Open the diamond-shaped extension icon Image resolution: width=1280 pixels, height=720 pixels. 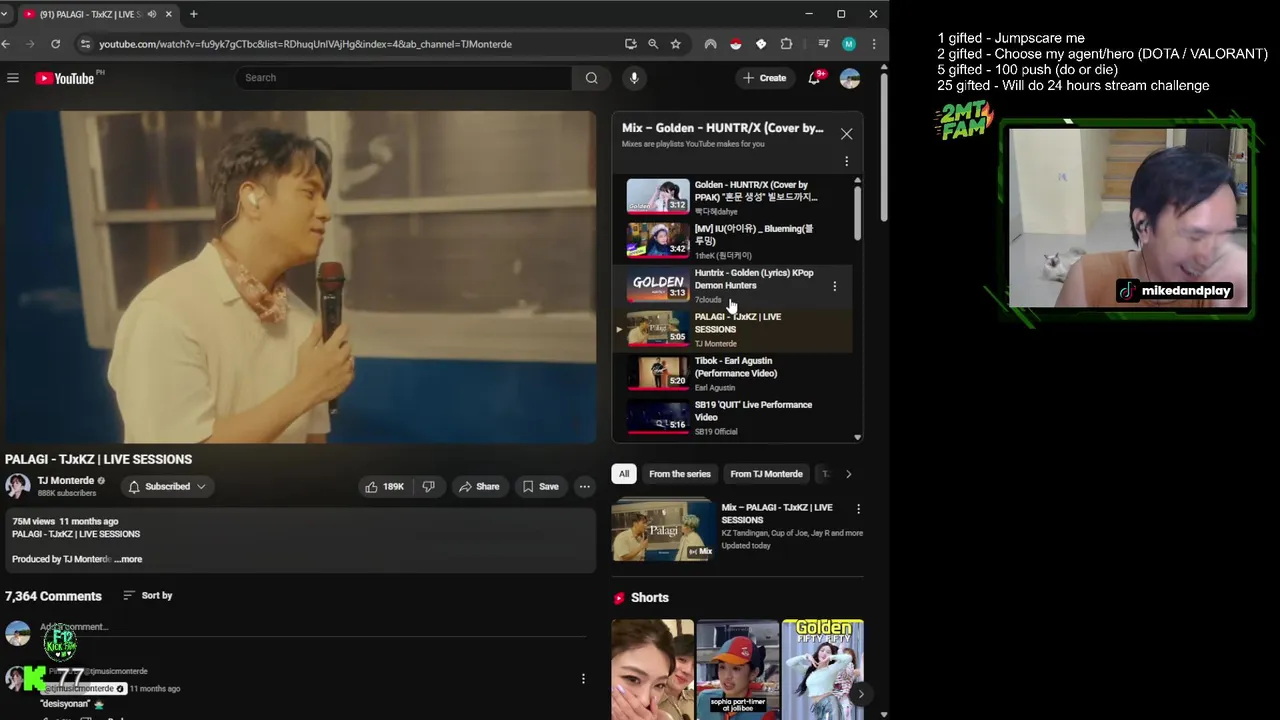click(x=761, y=44)
